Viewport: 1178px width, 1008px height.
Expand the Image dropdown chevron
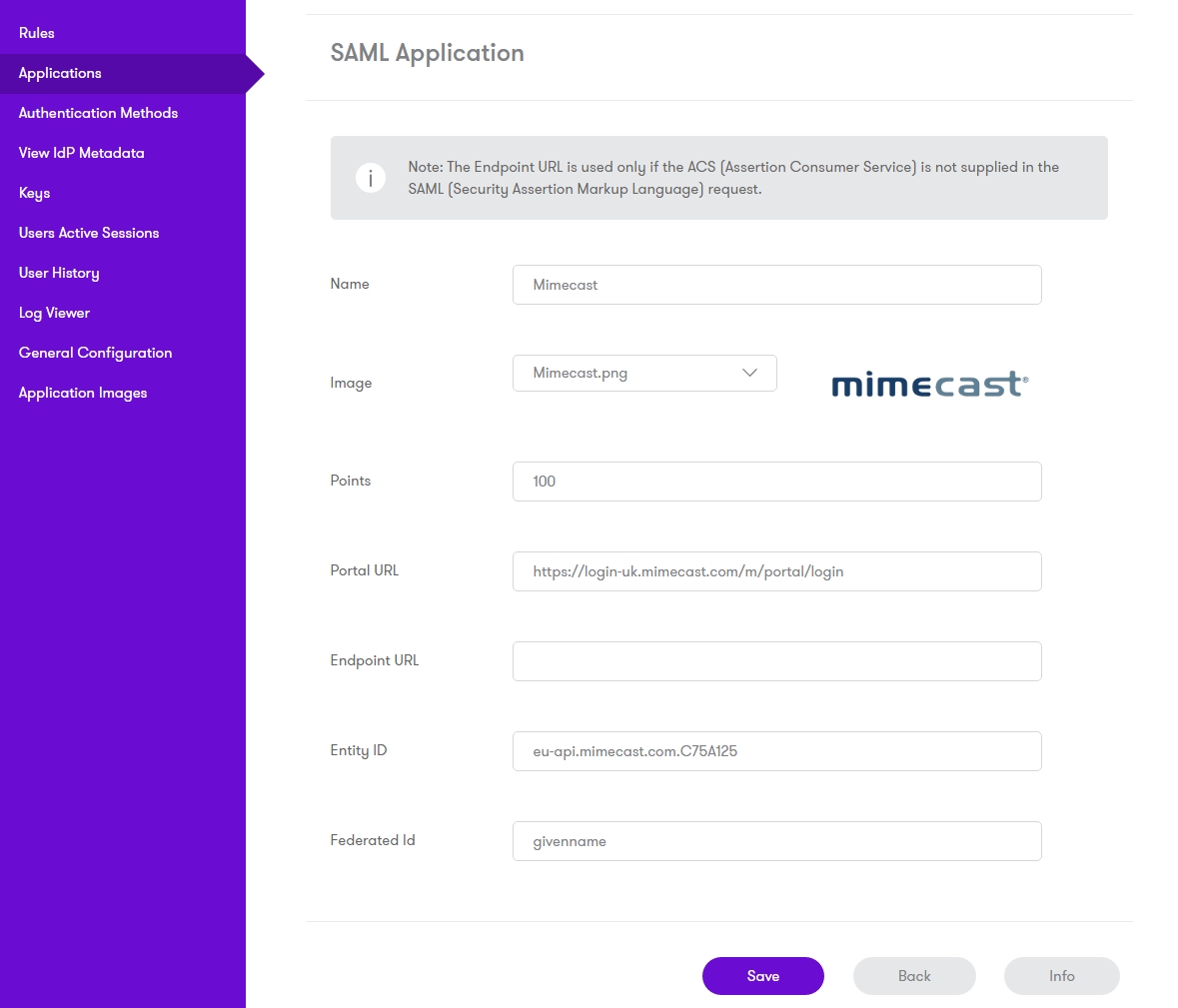click(x=749, y=373)
